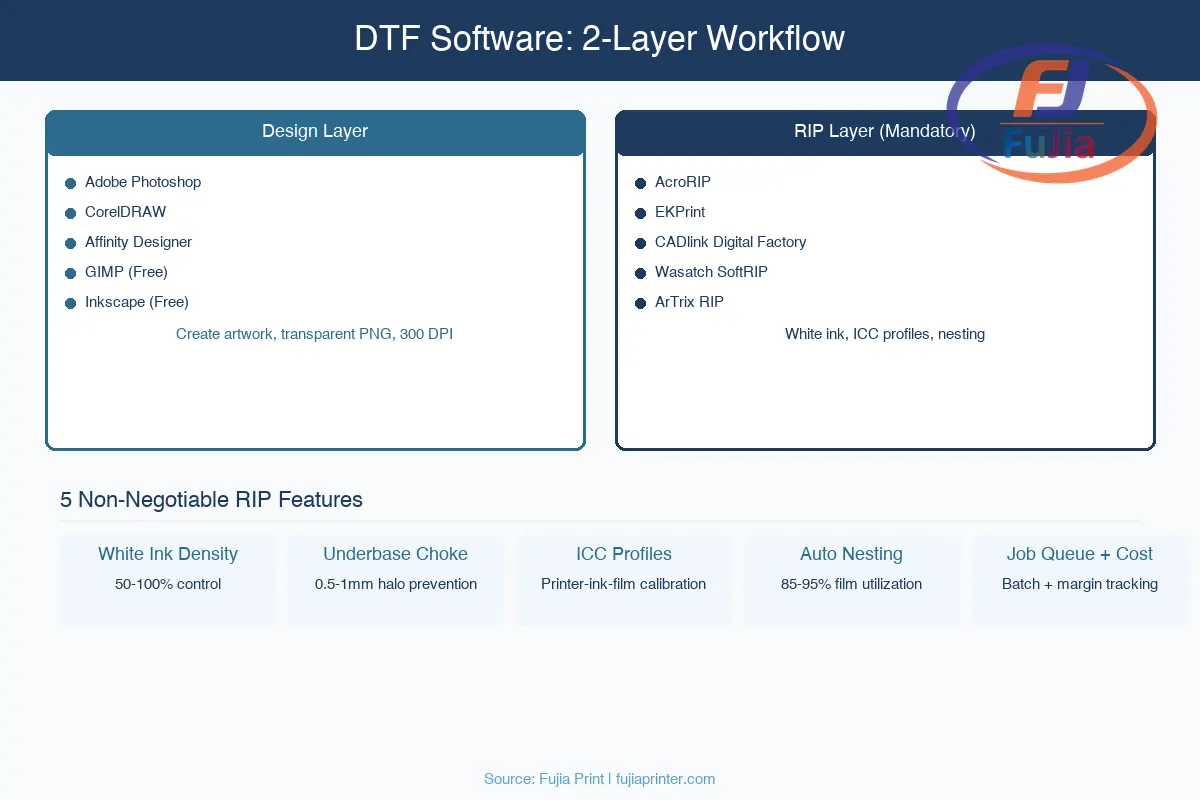1200x800 pixels.
Task: Click the "Batch + margin tracking" text
Action: click(1080, 584)
